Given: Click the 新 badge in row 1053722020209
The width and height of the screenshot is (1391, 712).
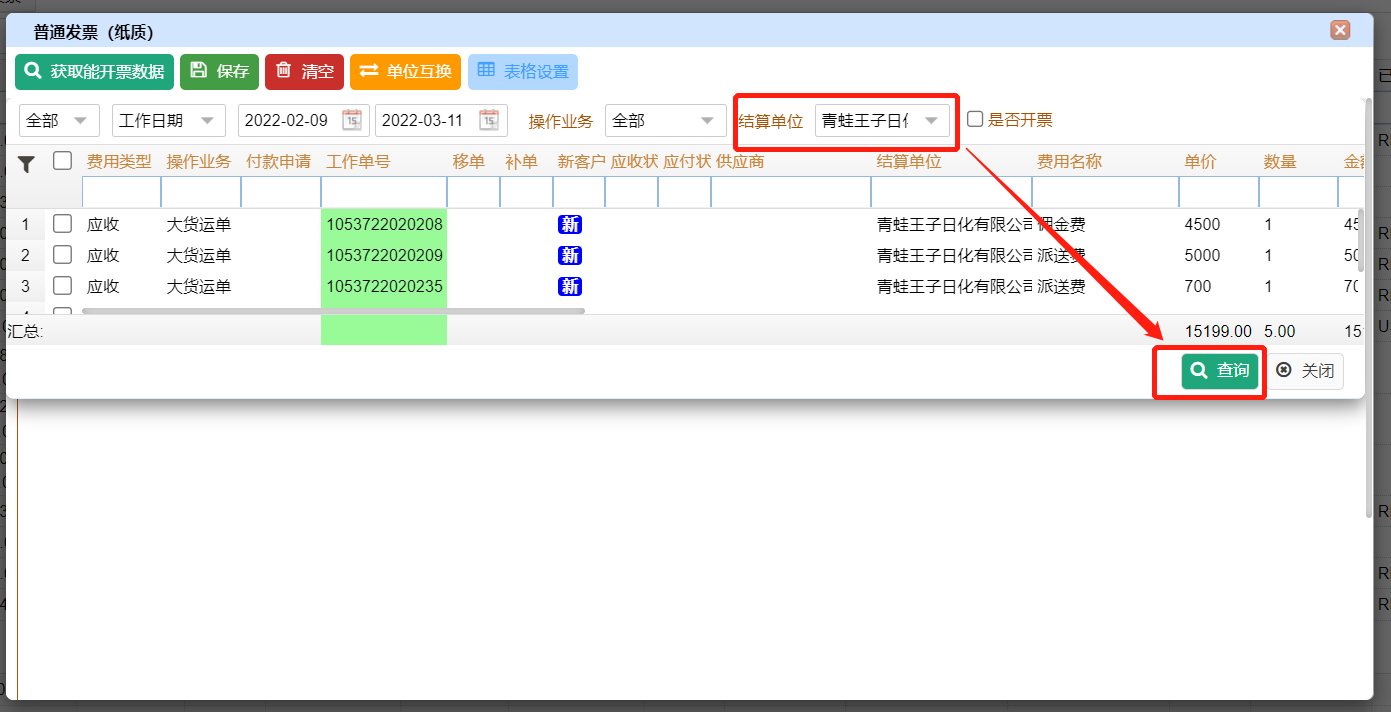Looking at the screenshot, I should pos(570,256).
